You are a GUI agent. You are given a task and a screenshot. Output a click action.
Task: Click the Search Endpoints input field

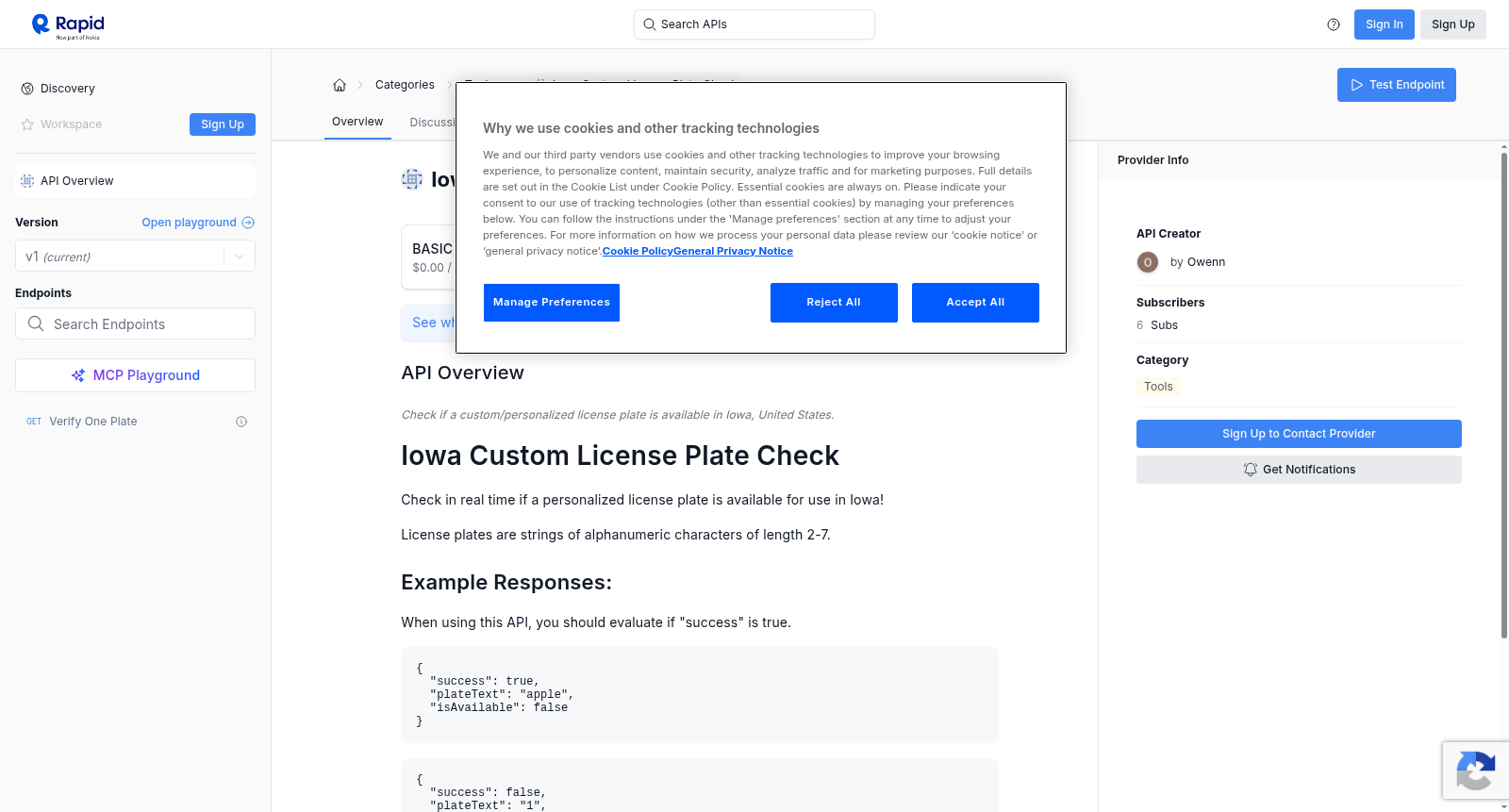pos(135,323)
